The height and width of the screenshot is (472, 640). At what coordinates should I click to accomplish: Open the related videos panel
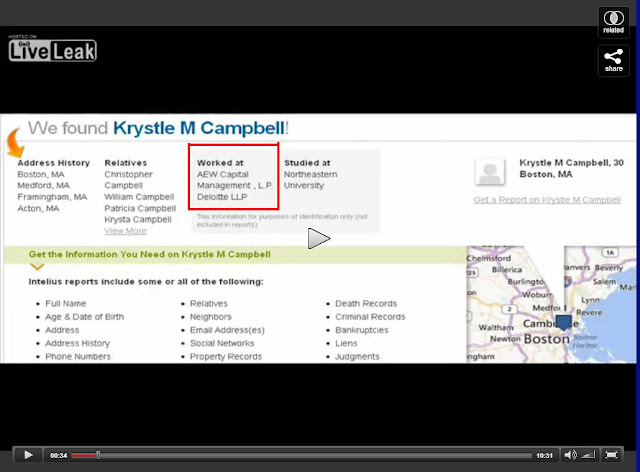click(x=613, y=22)
